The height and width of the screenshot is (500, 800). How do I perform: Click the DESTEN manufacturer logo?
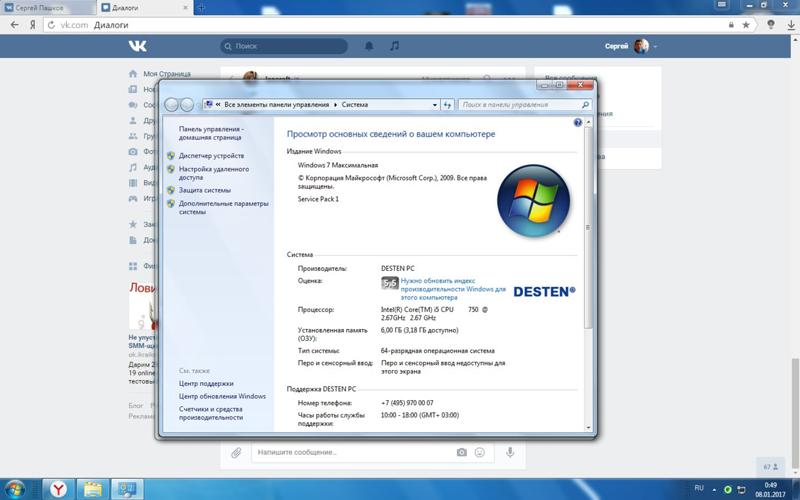544,291
